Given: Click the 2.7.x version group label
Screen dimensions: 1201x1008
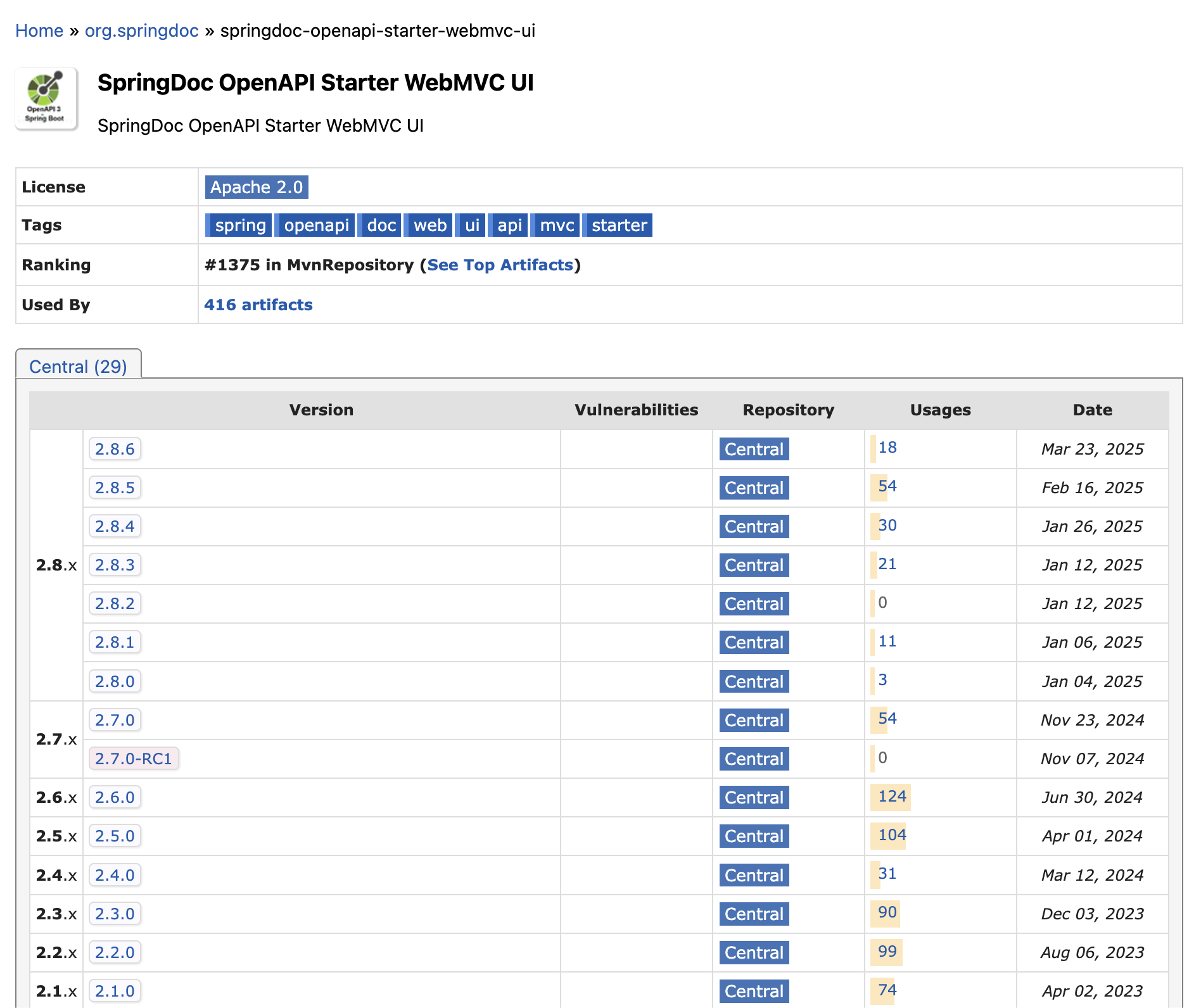Looking at the screenshot, I should 56,740.
